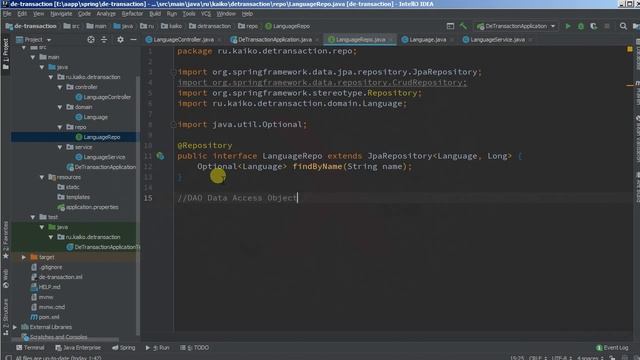This screenshot has height=360, width=640.
Task: Switch to LanguageService.java editor tab
Action: (497, 40)
